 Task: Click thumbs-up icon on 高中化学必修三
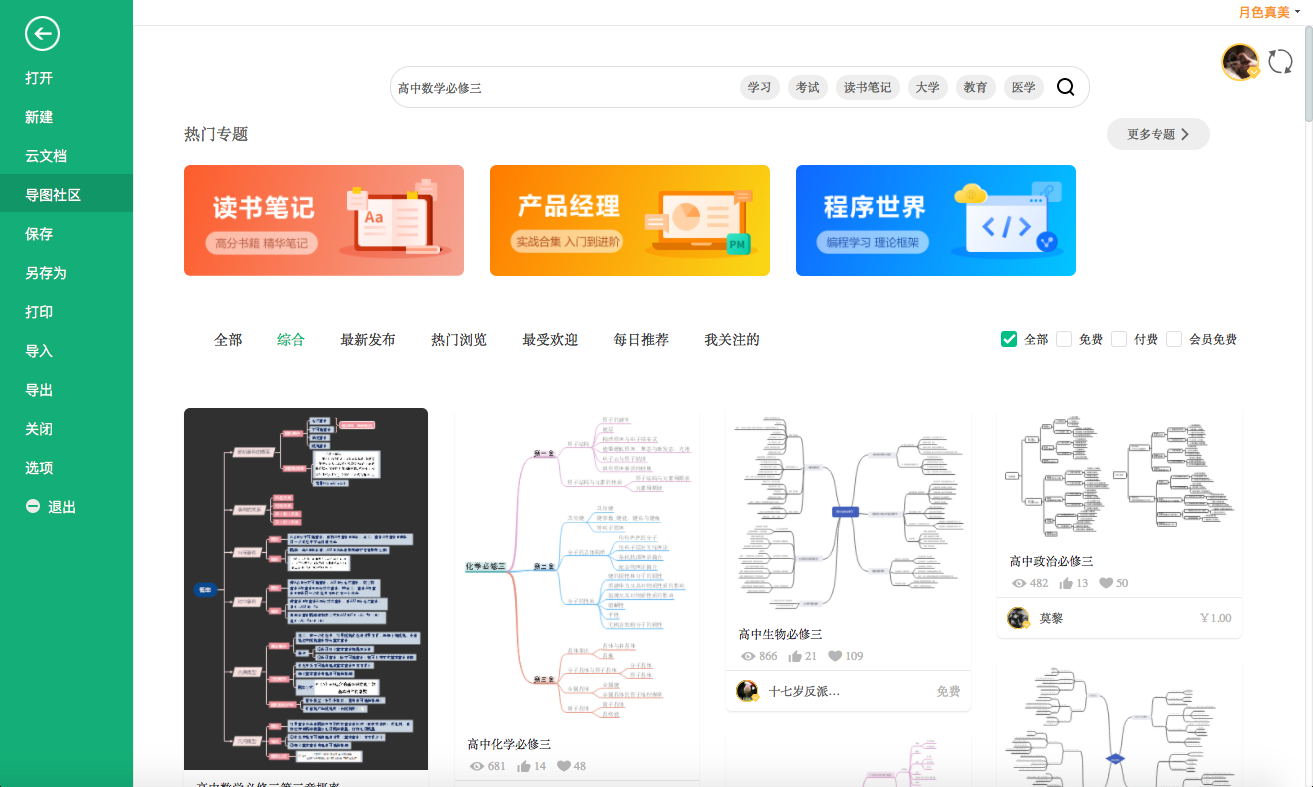tap(524, 766)
